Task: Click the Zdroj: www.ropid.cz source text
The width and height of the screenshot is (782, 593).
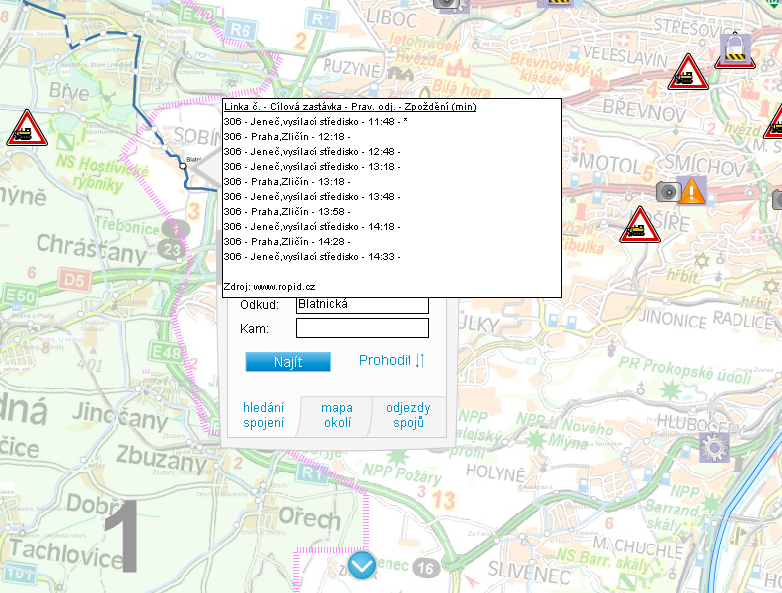Action: tap(270, 286)
